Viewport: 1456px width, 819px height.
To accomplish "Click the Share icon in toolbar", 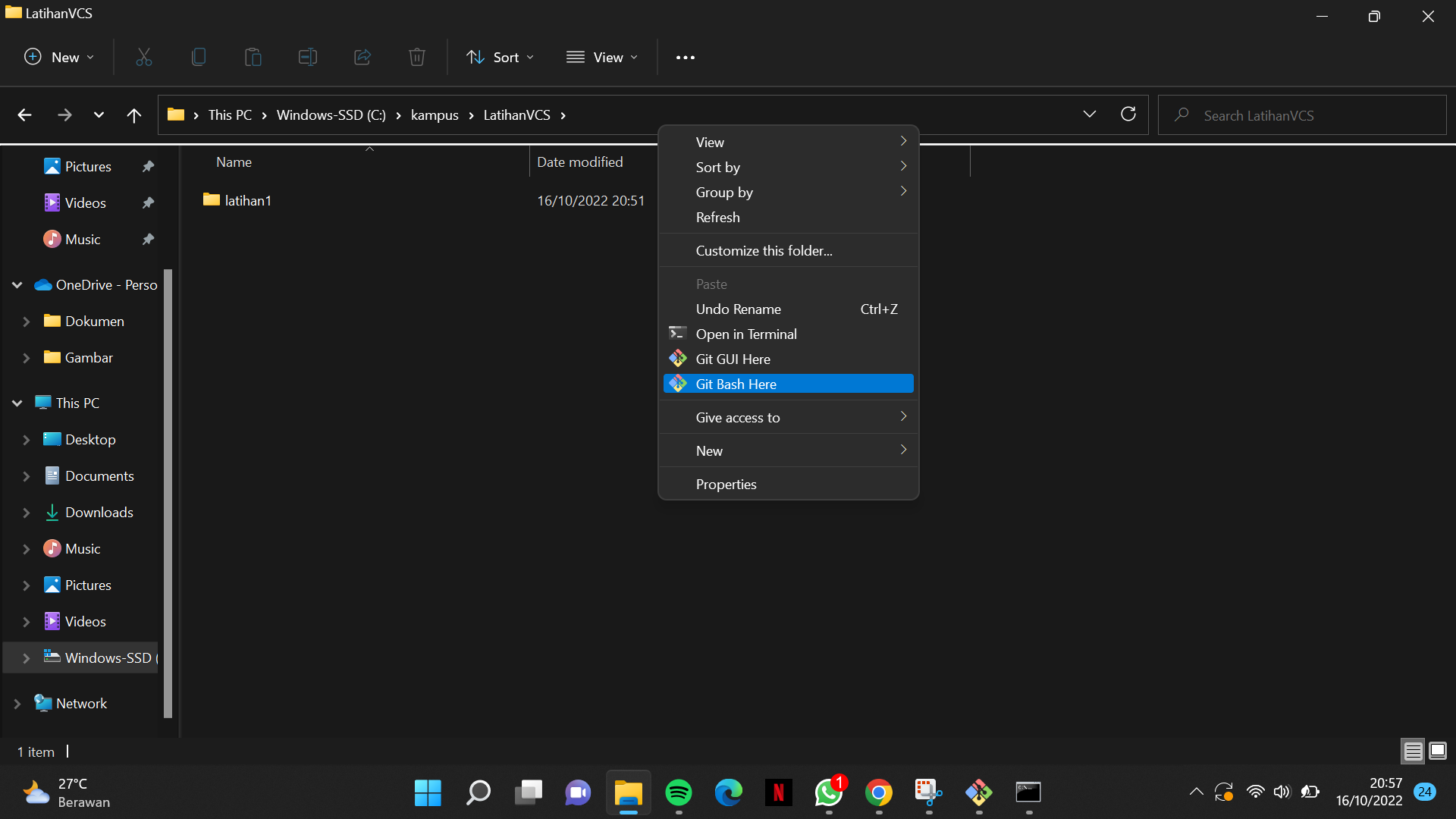I will [x=362, y=57].
